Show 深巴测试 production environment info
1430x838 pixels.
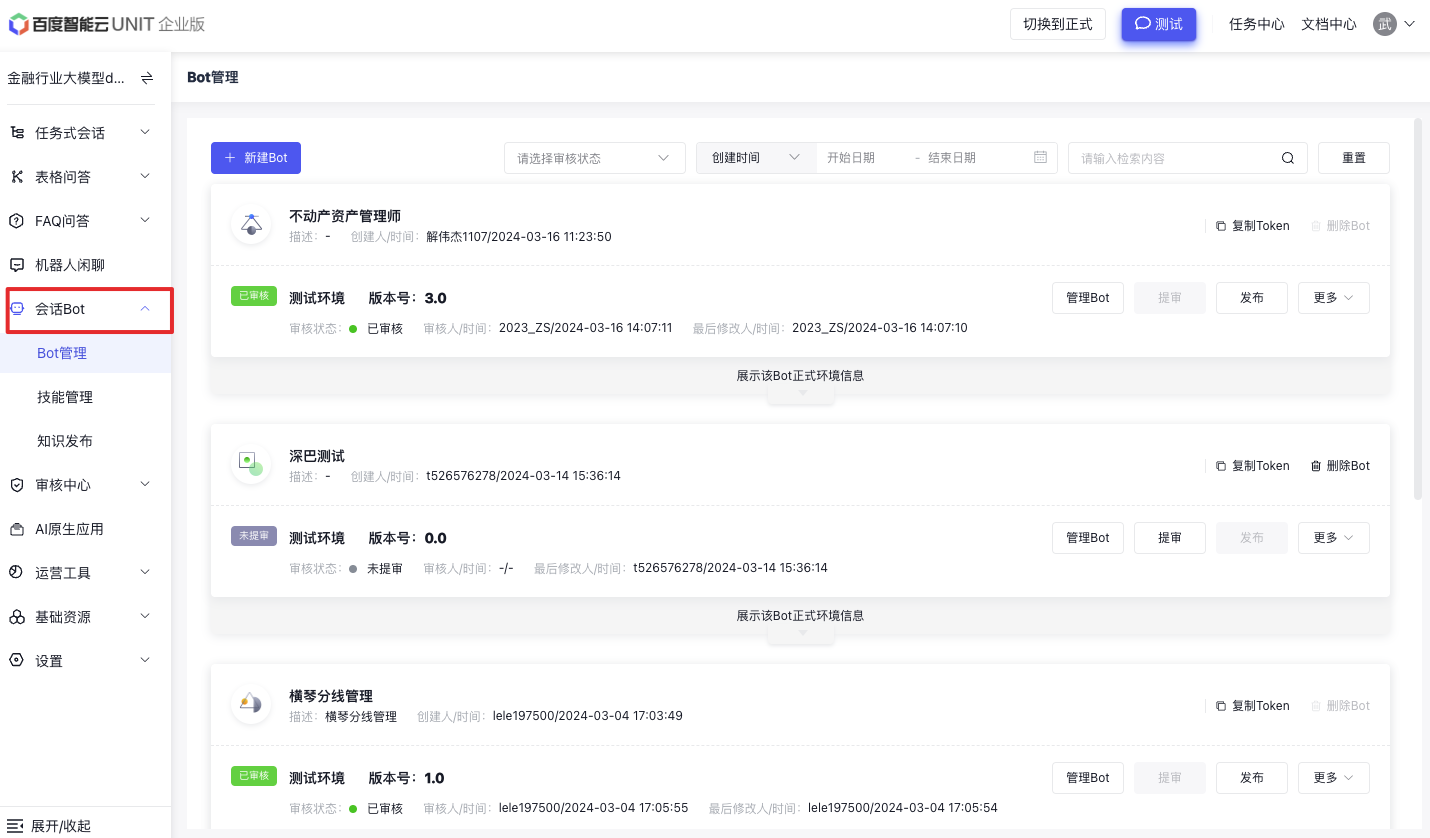(x=800, y=616)
